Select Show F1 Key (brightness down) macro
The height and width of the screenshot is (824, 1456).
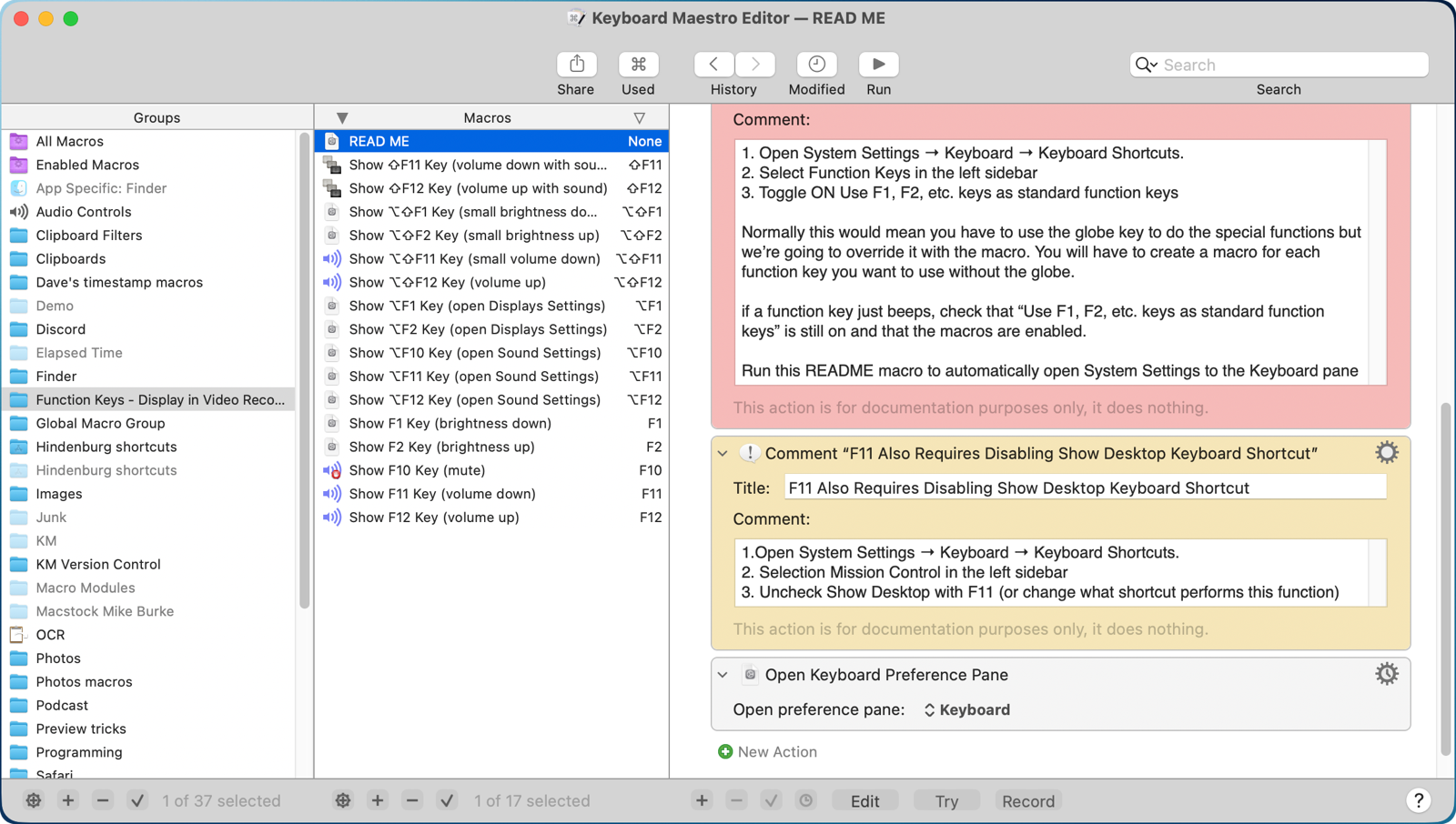(492, 423)
